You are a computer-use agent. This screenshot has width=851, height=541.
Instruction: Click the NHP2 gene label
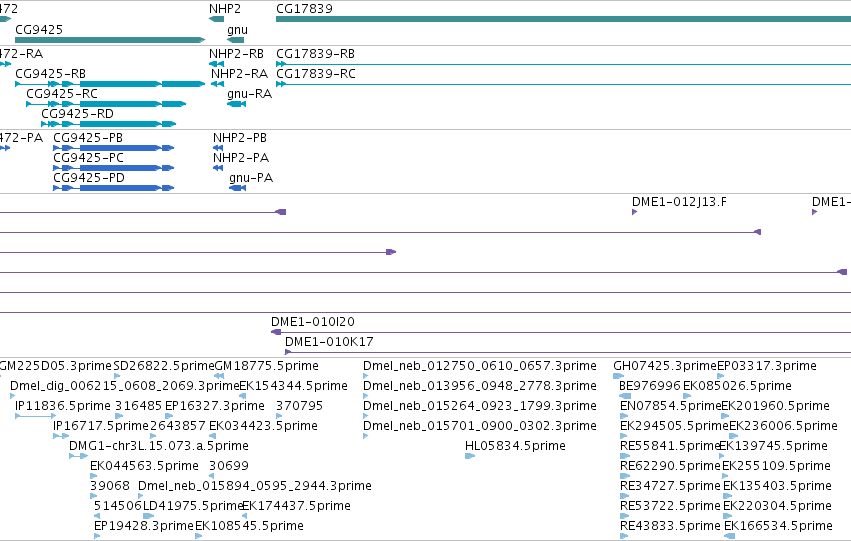225,9
